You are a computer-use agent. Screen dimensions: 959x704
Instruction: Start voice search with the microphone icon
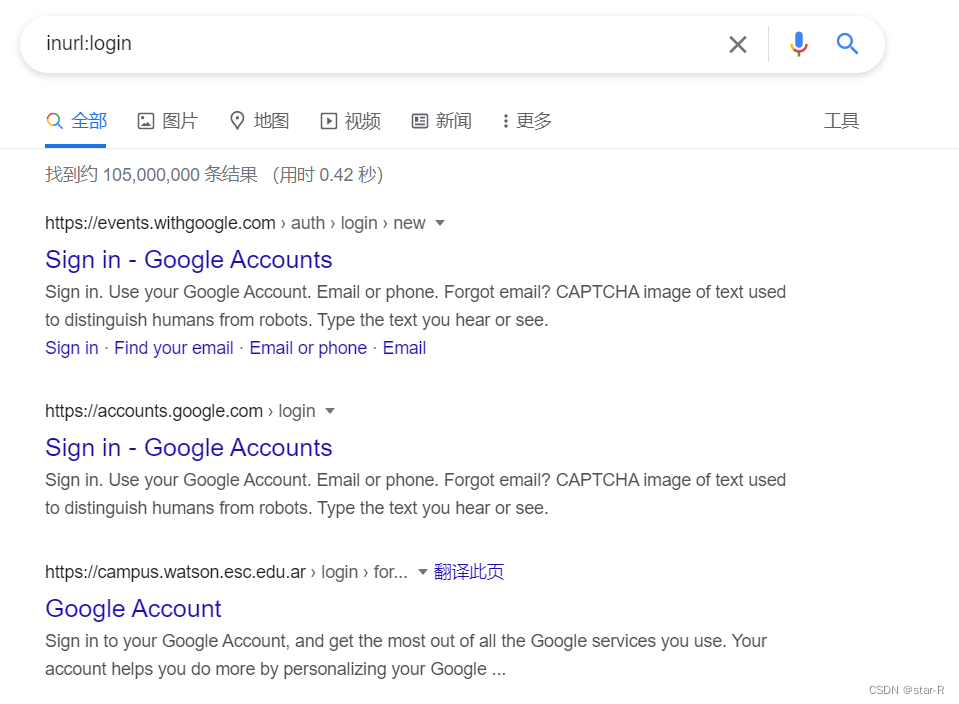(x=798, y=44)
